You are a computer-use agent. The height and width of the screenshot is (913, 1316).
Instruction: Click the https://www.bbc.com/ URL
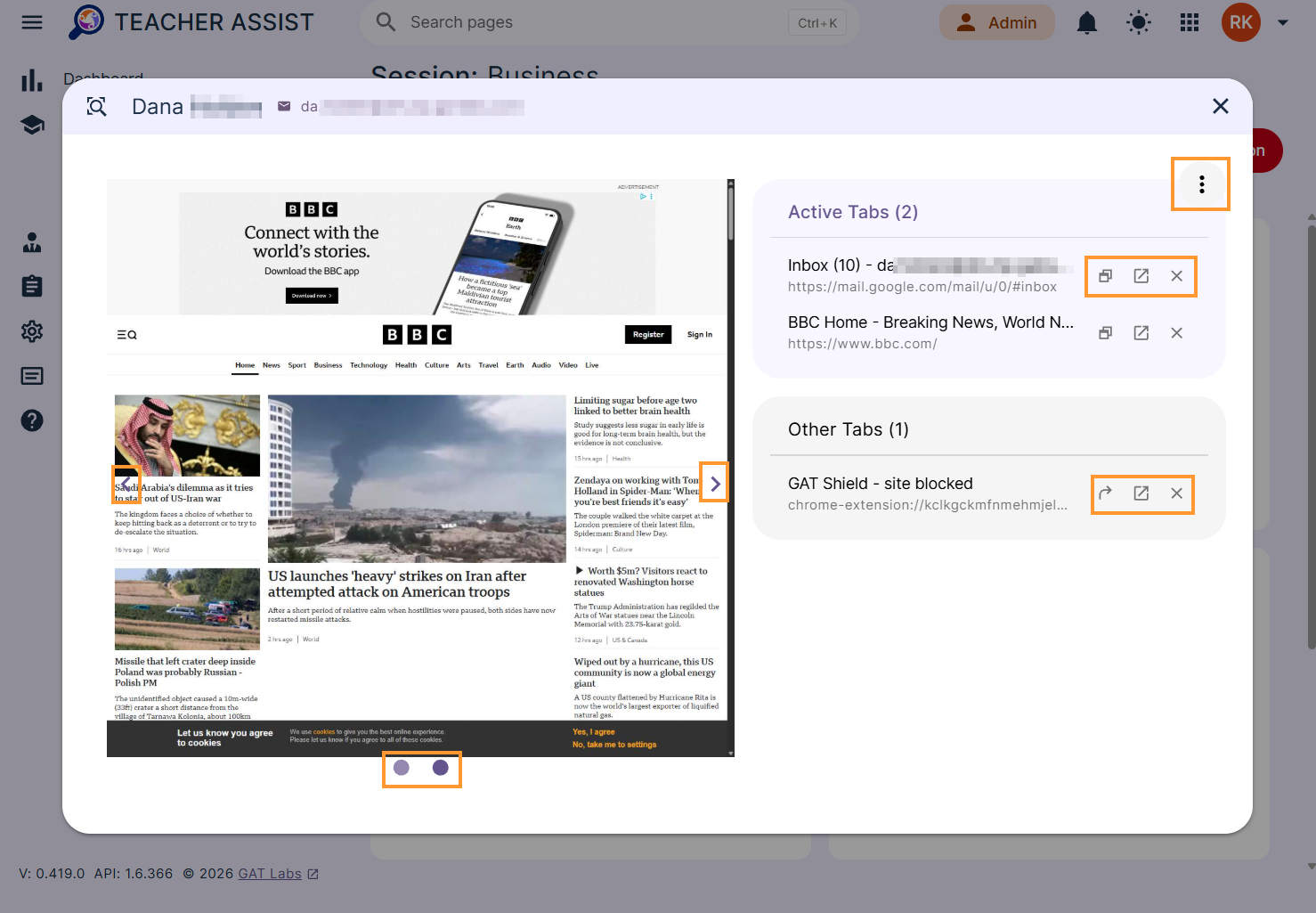pos(863,344)
